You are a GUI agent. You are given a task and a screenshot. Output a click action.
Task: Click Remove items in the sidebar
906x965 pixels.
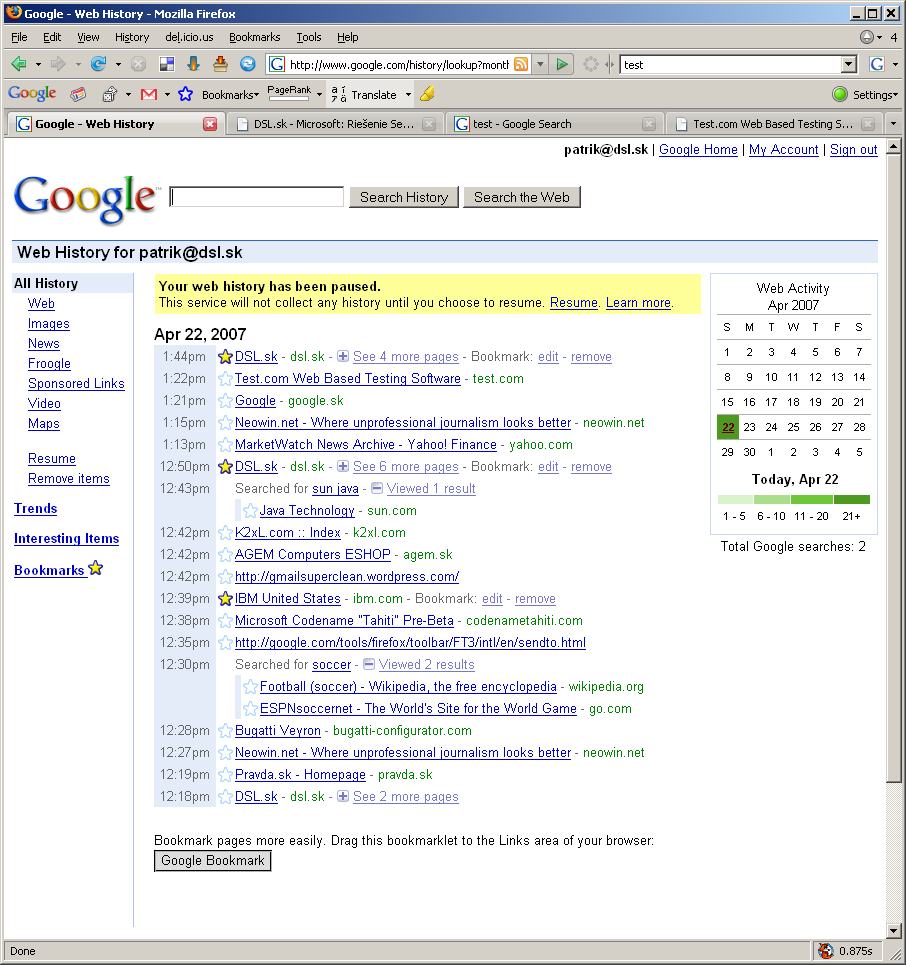[69, 479]
